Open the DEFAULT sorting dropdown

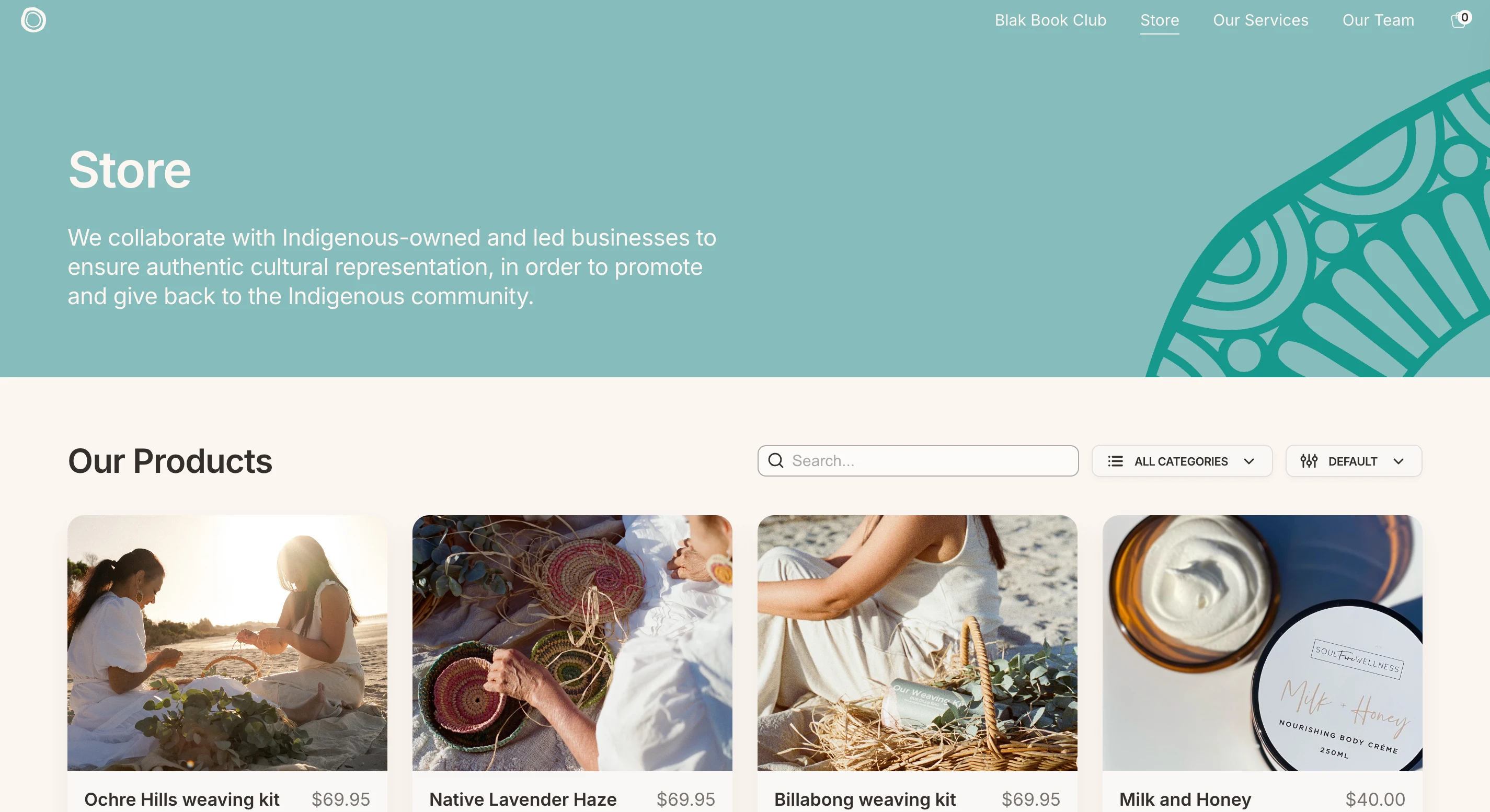point(1354,461)
